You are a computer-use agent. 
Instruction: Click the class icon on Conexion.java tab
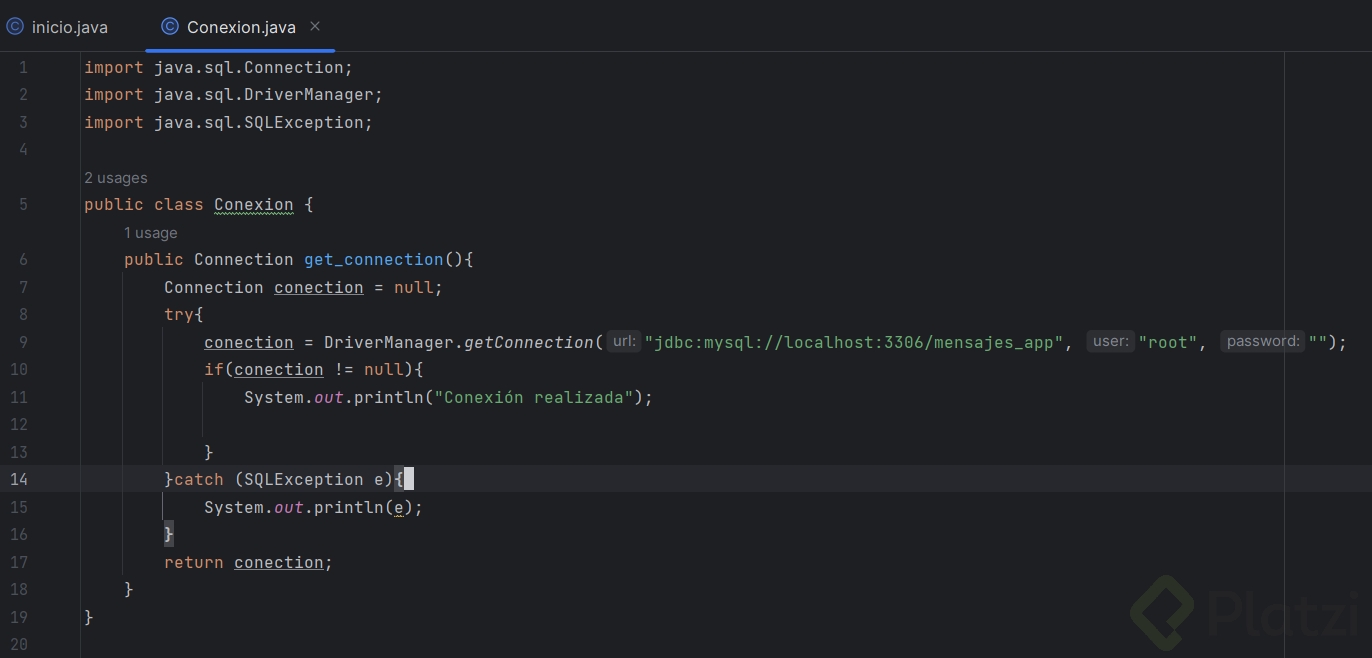(x=170, y=27)
